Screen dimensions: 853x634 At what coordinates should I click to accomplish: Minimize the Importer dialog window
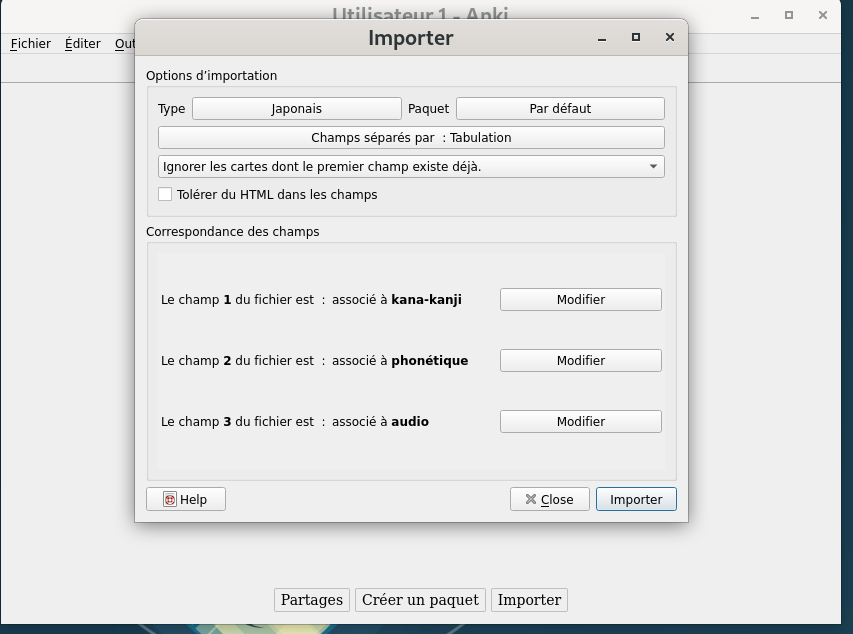pos(602,38)
